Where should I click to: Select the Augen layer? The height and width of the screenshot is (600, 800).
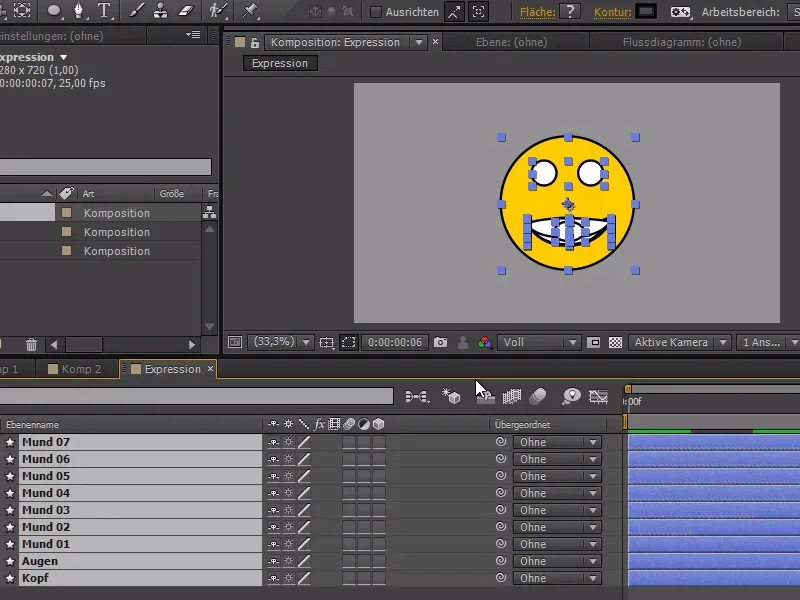tap(140, 561)
